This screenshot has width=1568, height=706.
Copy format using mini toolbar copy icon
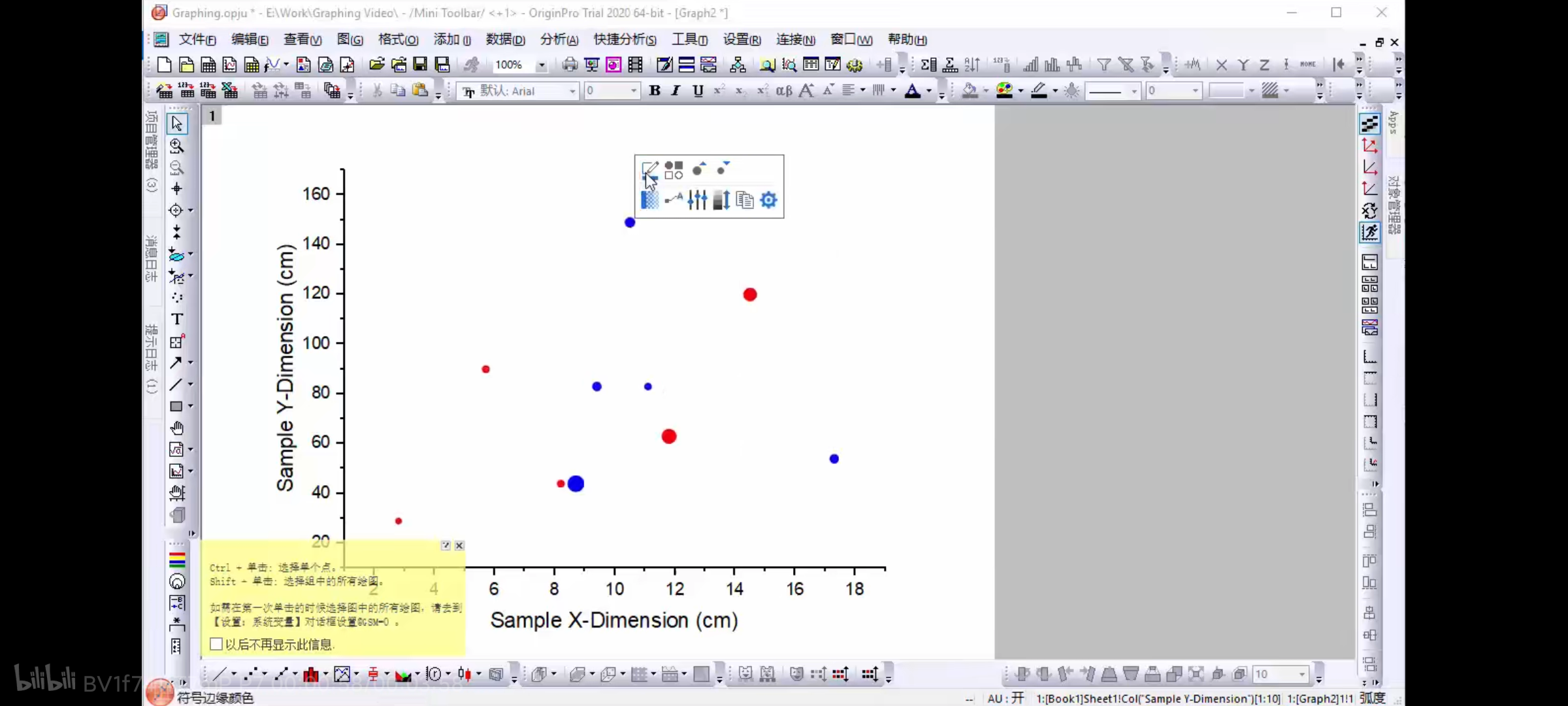tap(745, 200)
